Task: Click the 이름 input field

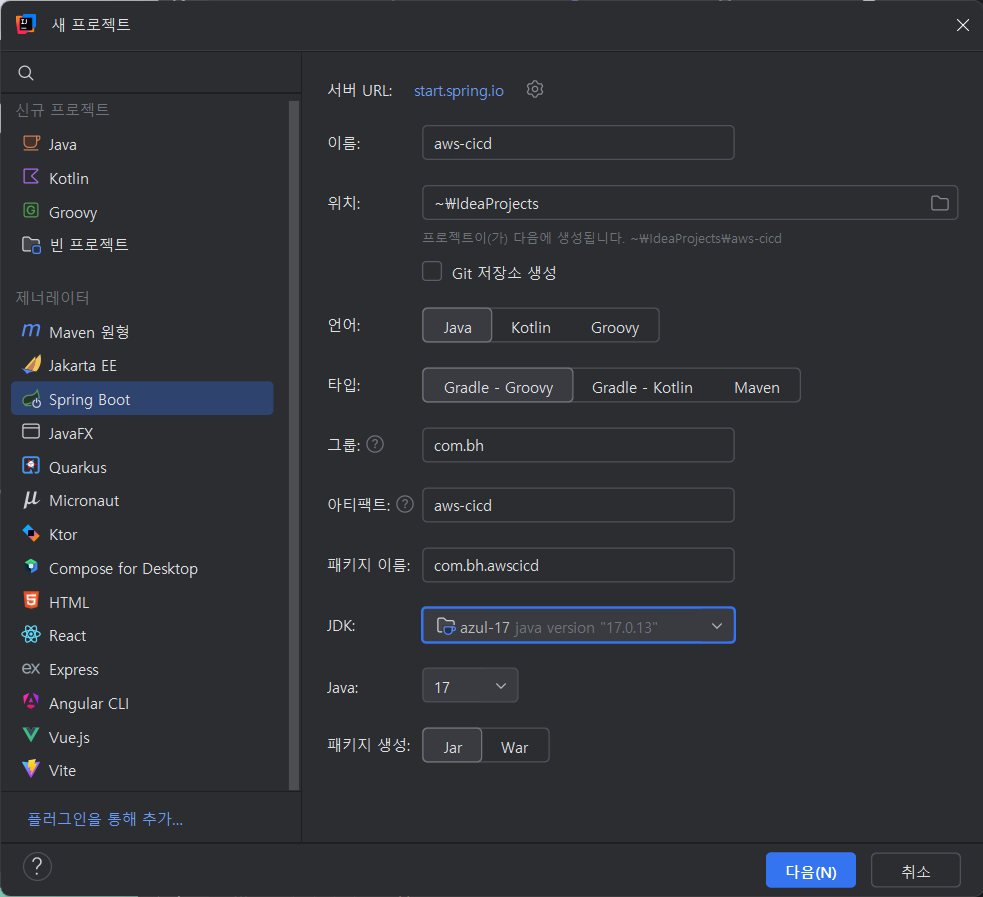Action: click(578, 143)
